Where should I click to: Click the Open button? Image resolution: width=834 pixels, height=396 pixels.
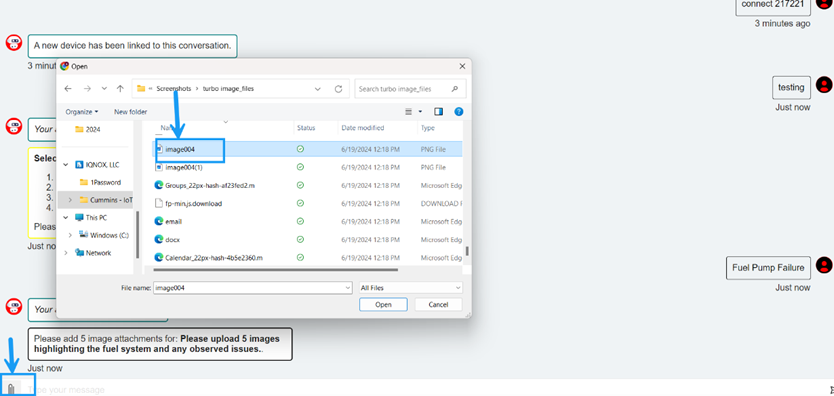(x=383, y=305)
